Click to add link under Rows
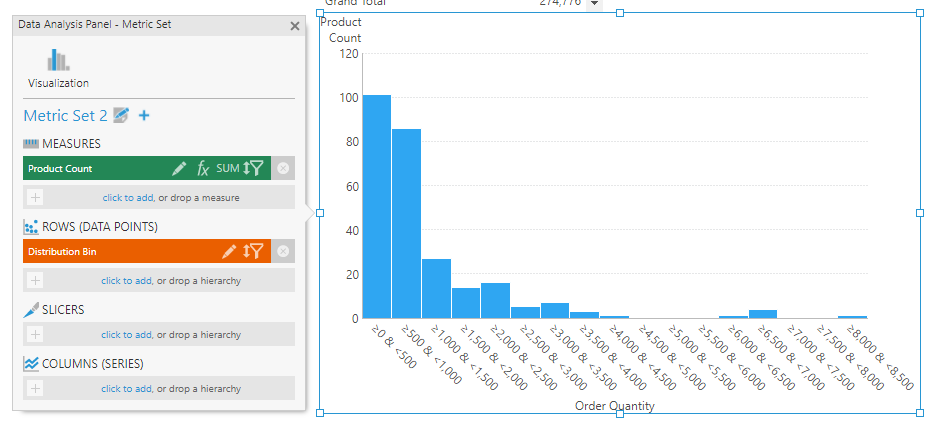The height and width of the screenshot is (426, 934). click(x=126, y=281)
